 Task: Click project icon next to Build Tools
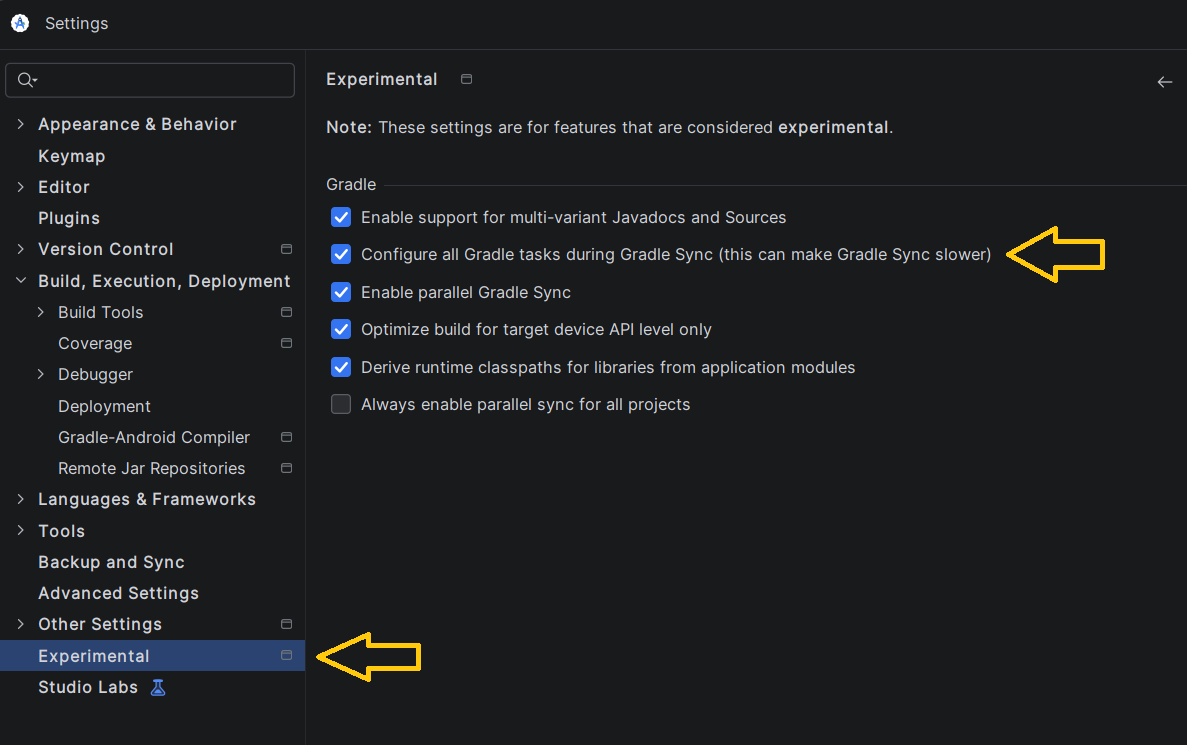click(x=286, y=312)
